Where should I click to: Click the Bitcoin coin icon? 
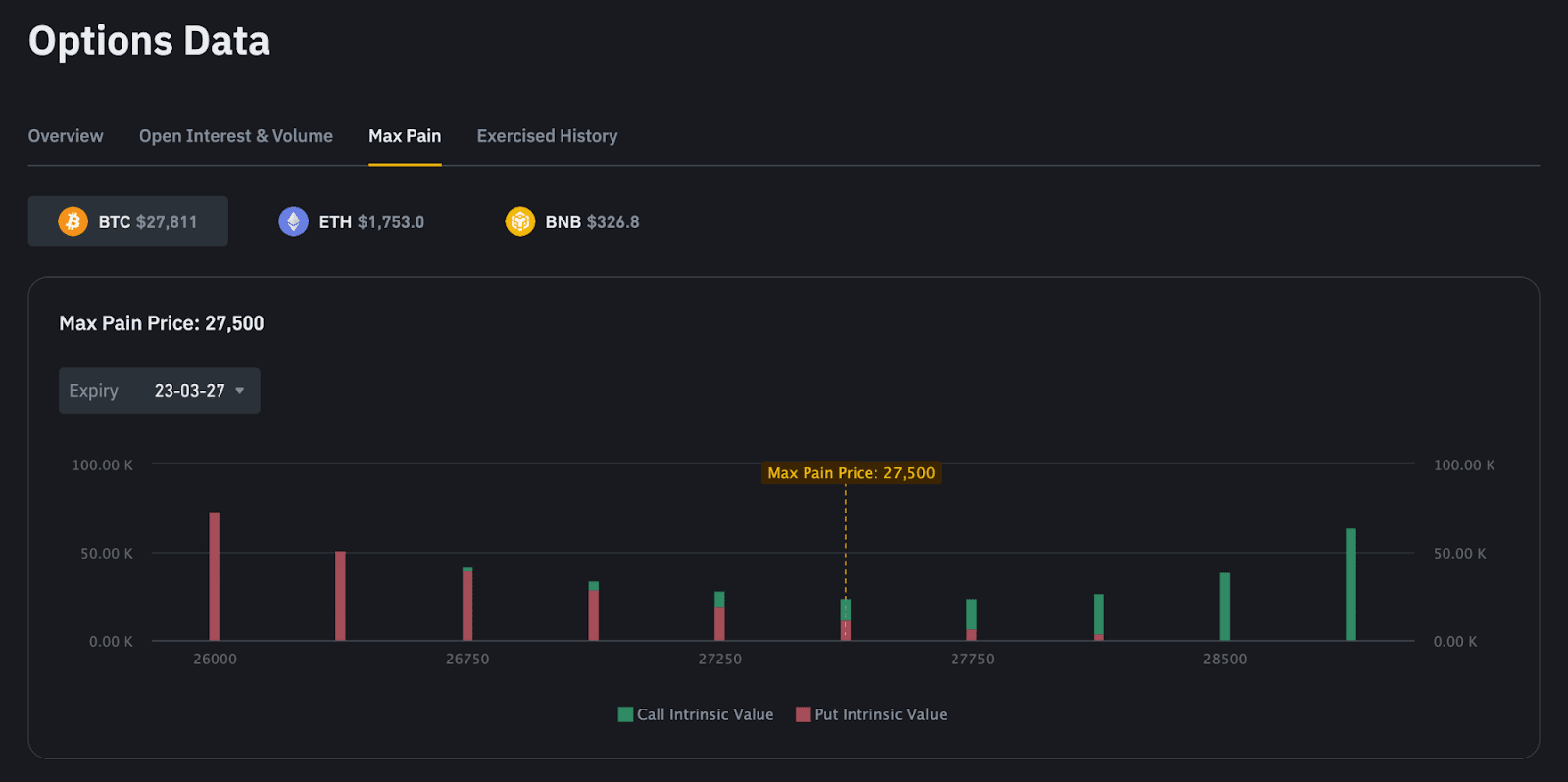(x=73, y=221)
